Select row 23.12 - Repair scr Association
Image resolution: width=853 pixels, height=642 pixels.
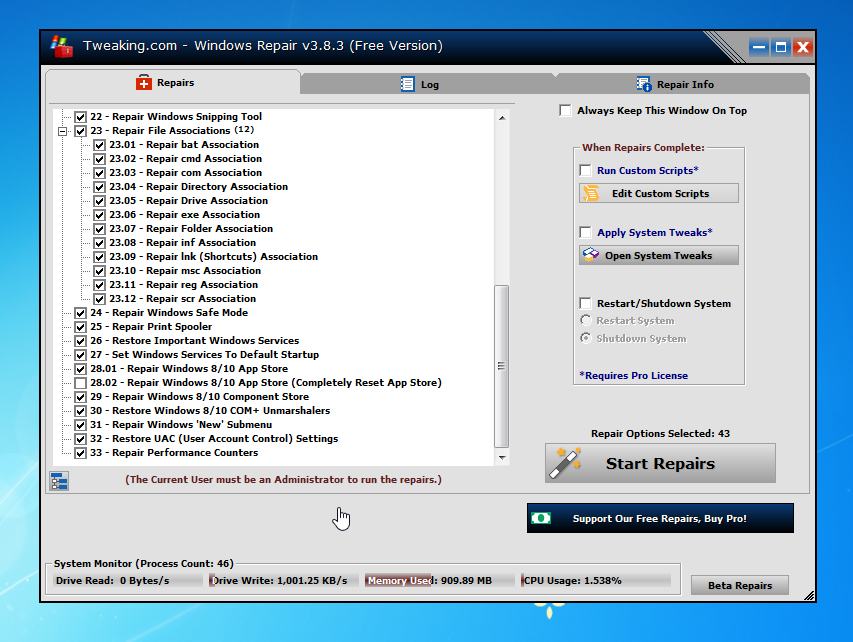182,299
